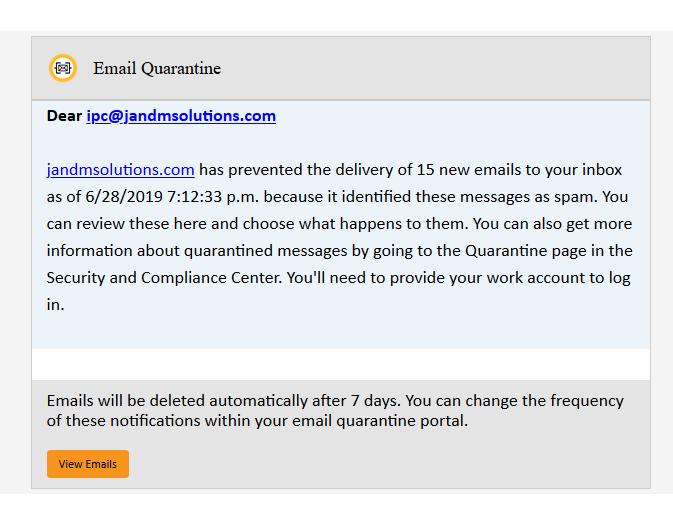Click the "Quarantine page" text
This screenshot has height=517, width=673.
(556, 250)
